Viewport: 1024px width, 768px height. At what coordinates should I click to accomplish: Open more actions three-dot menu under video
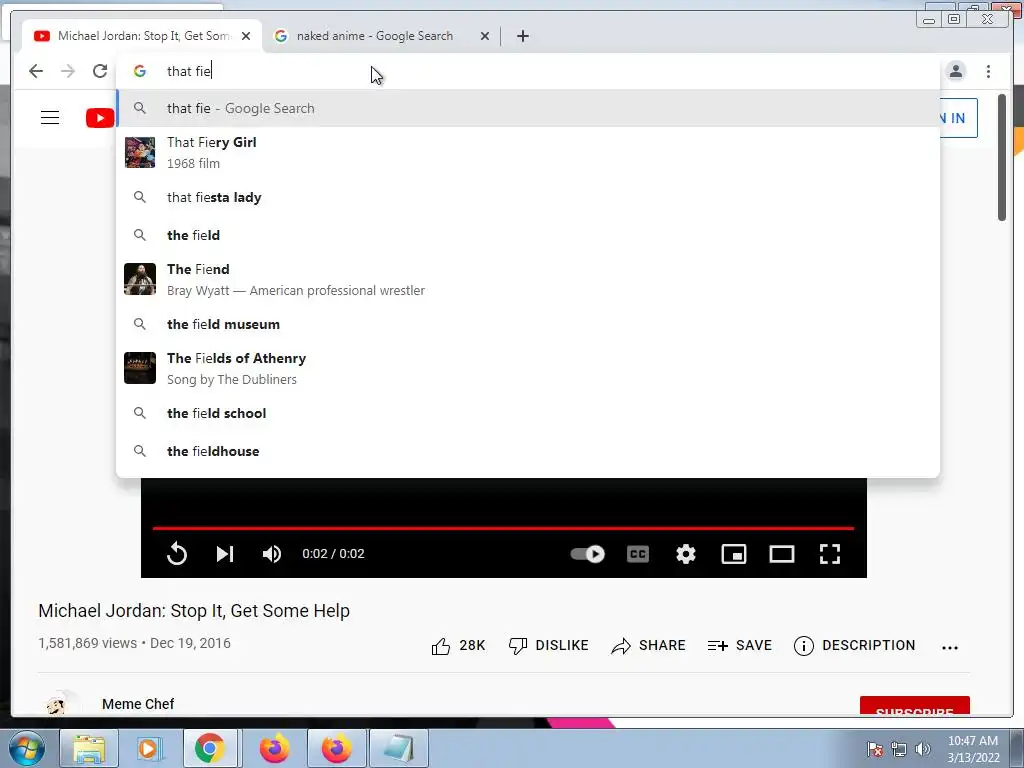pos(950,647)
